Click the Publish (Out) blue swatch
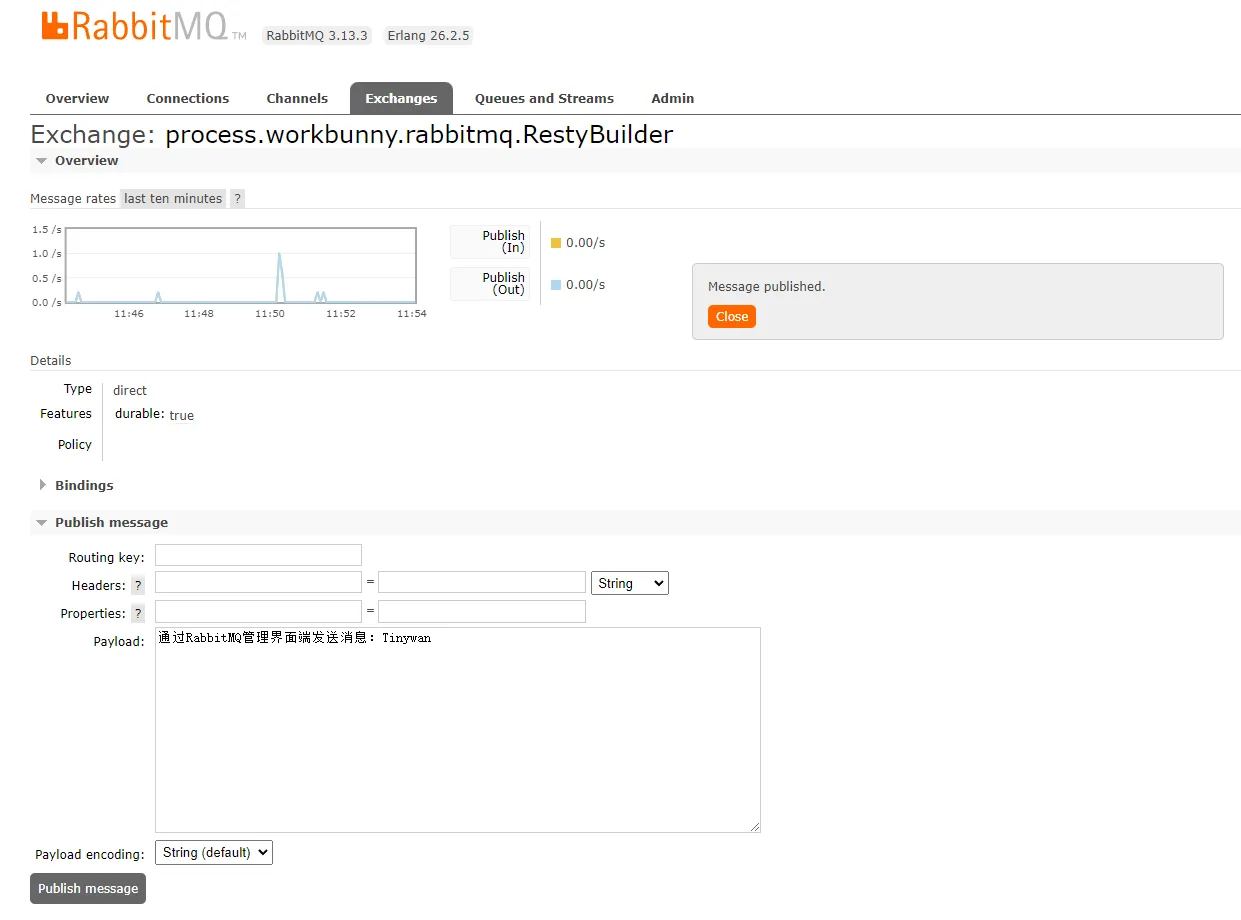The height and width of the screenshot is (920, 1241). [556, 285]
